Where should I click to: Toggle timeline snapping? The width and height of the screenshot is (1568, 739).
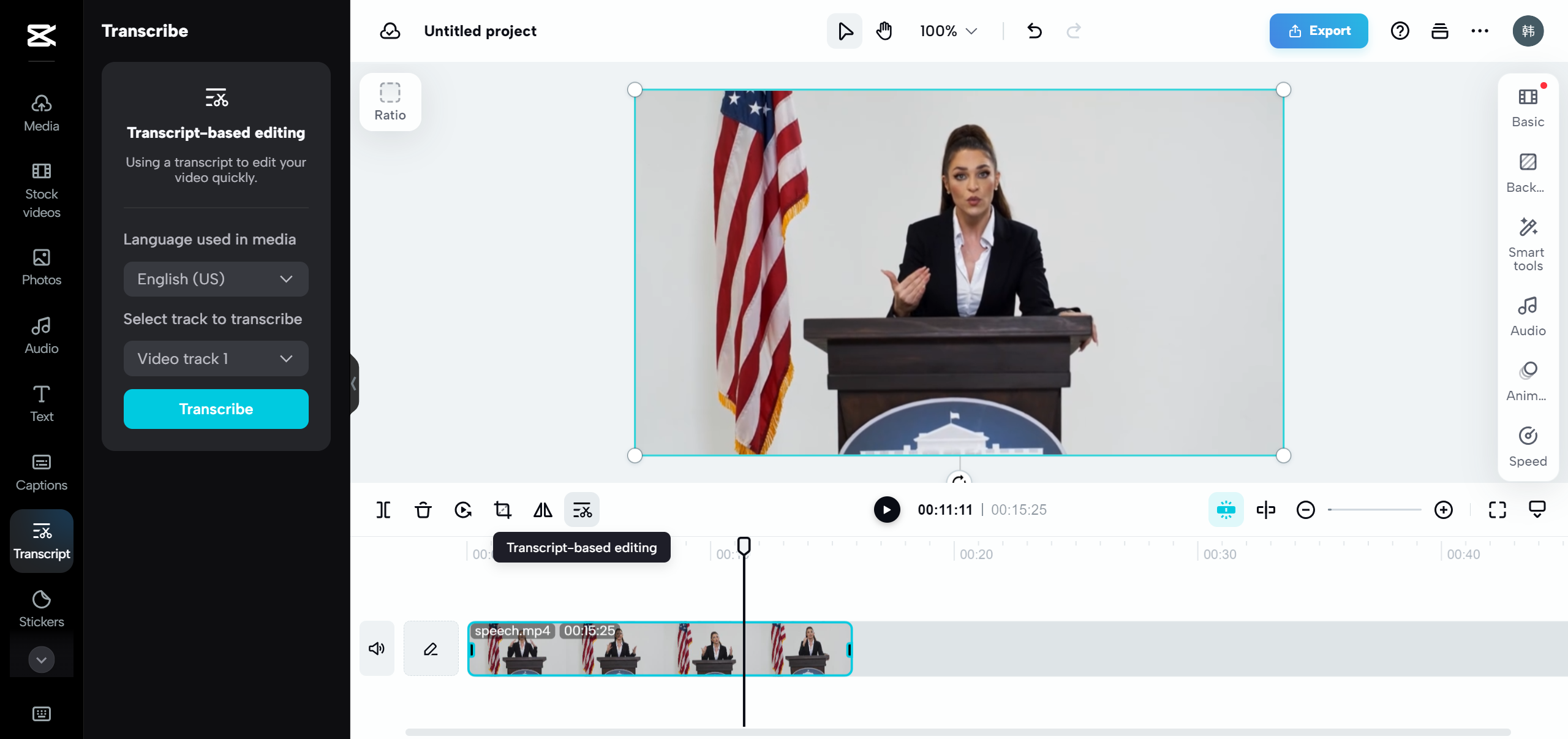(1226, 509)
